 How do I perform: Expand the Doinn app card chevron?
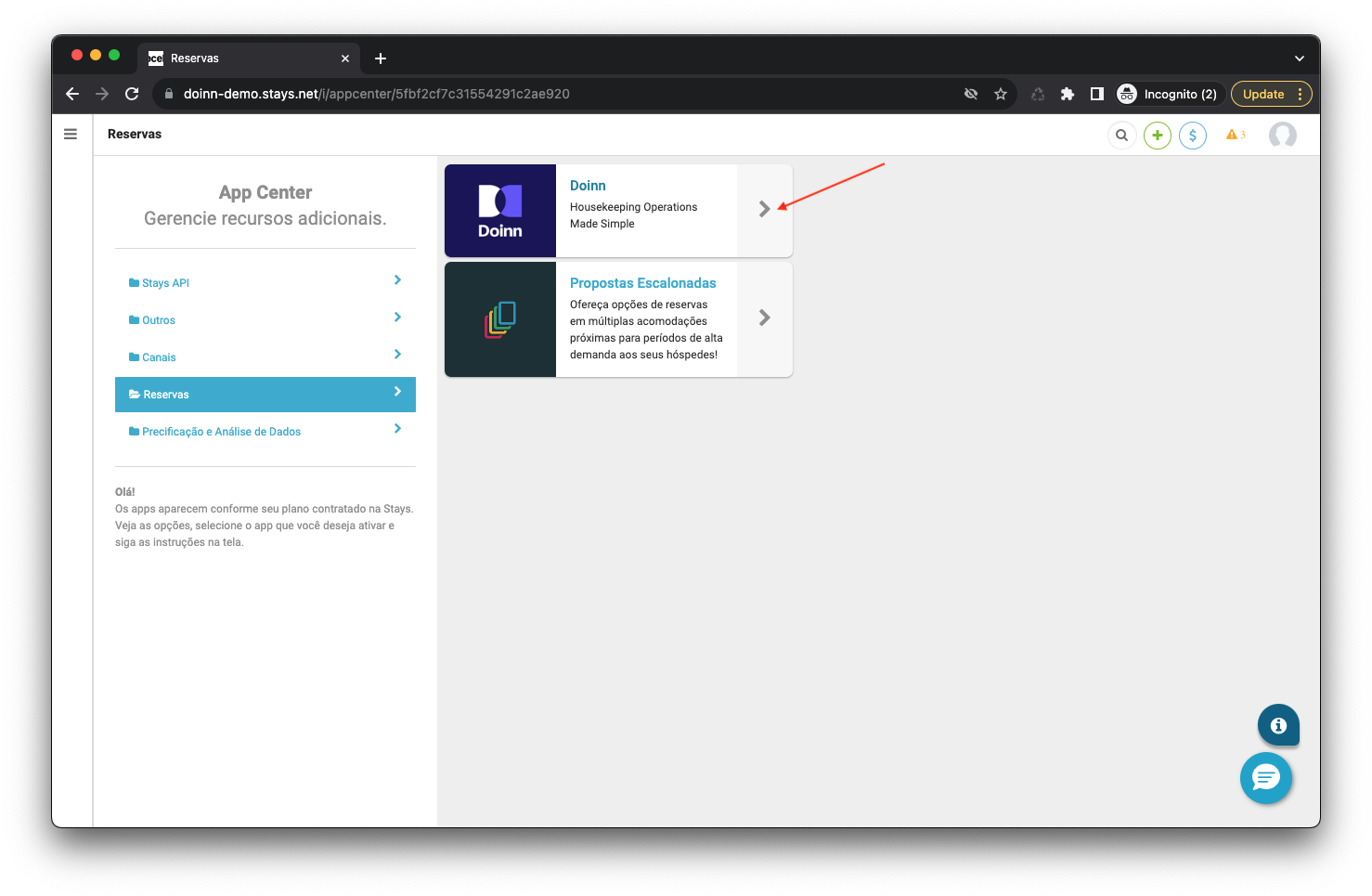[764, 210]
